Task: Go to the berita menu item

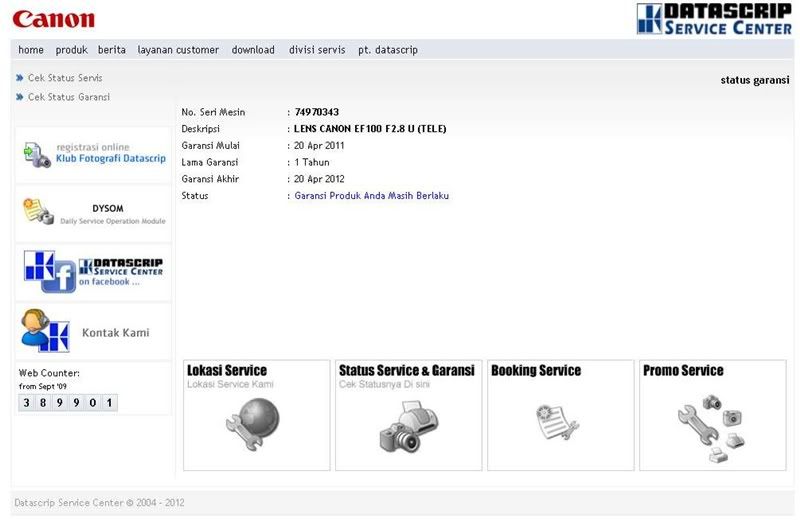Action: pyautogui.click(x=112, y=50)
